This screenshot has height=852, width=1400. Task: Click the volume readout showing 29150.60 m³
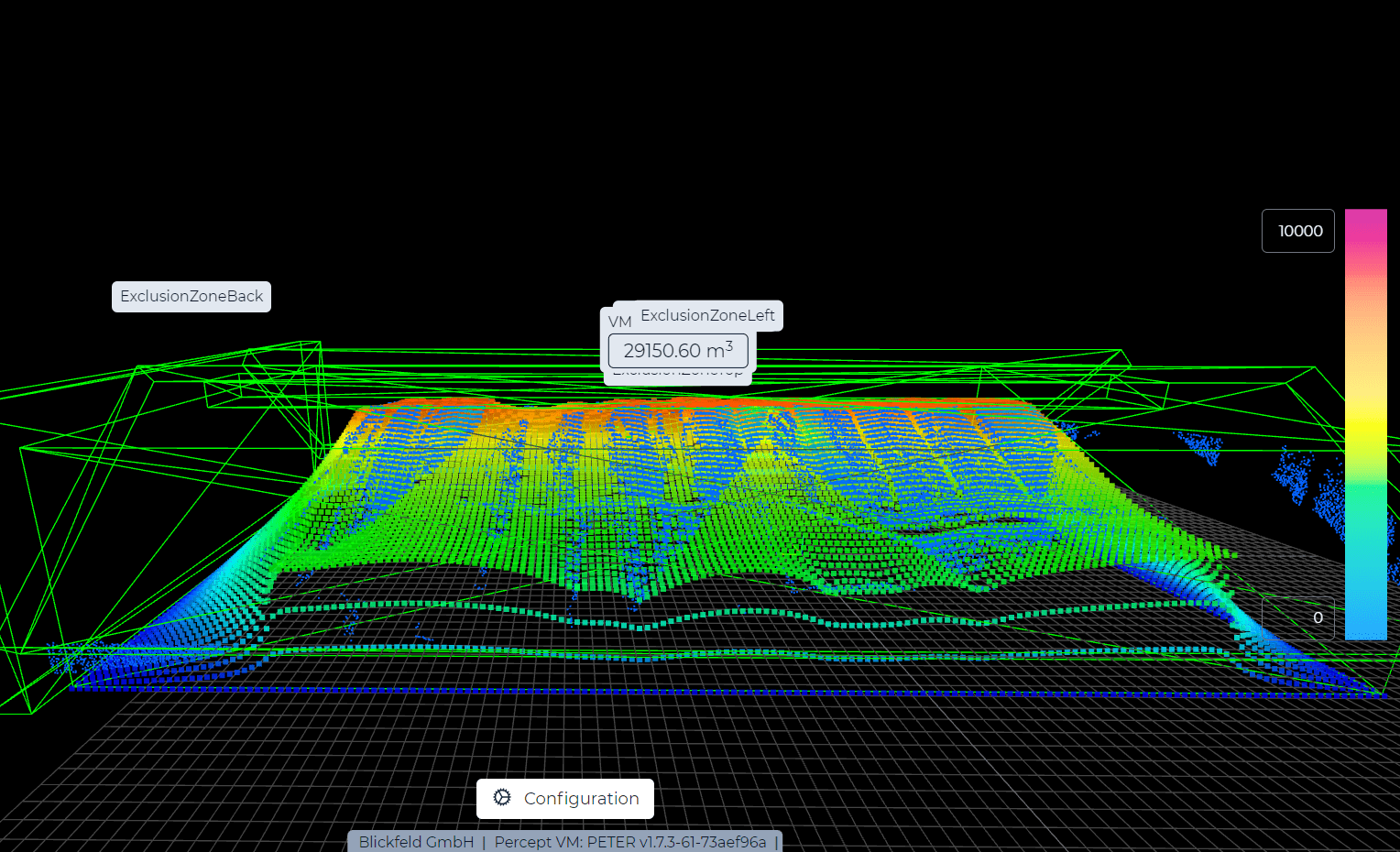click(x=678, y=350)
